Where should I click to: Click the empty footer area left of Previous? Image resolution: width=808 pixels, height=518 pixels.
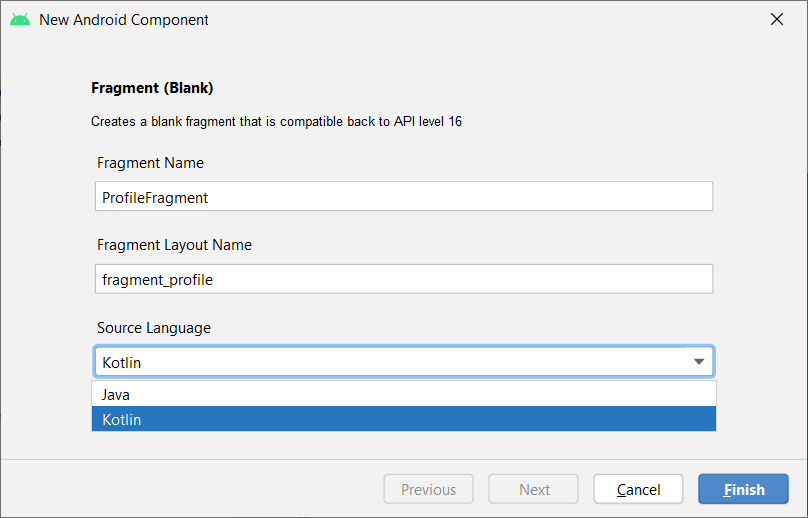coord(191,489)
